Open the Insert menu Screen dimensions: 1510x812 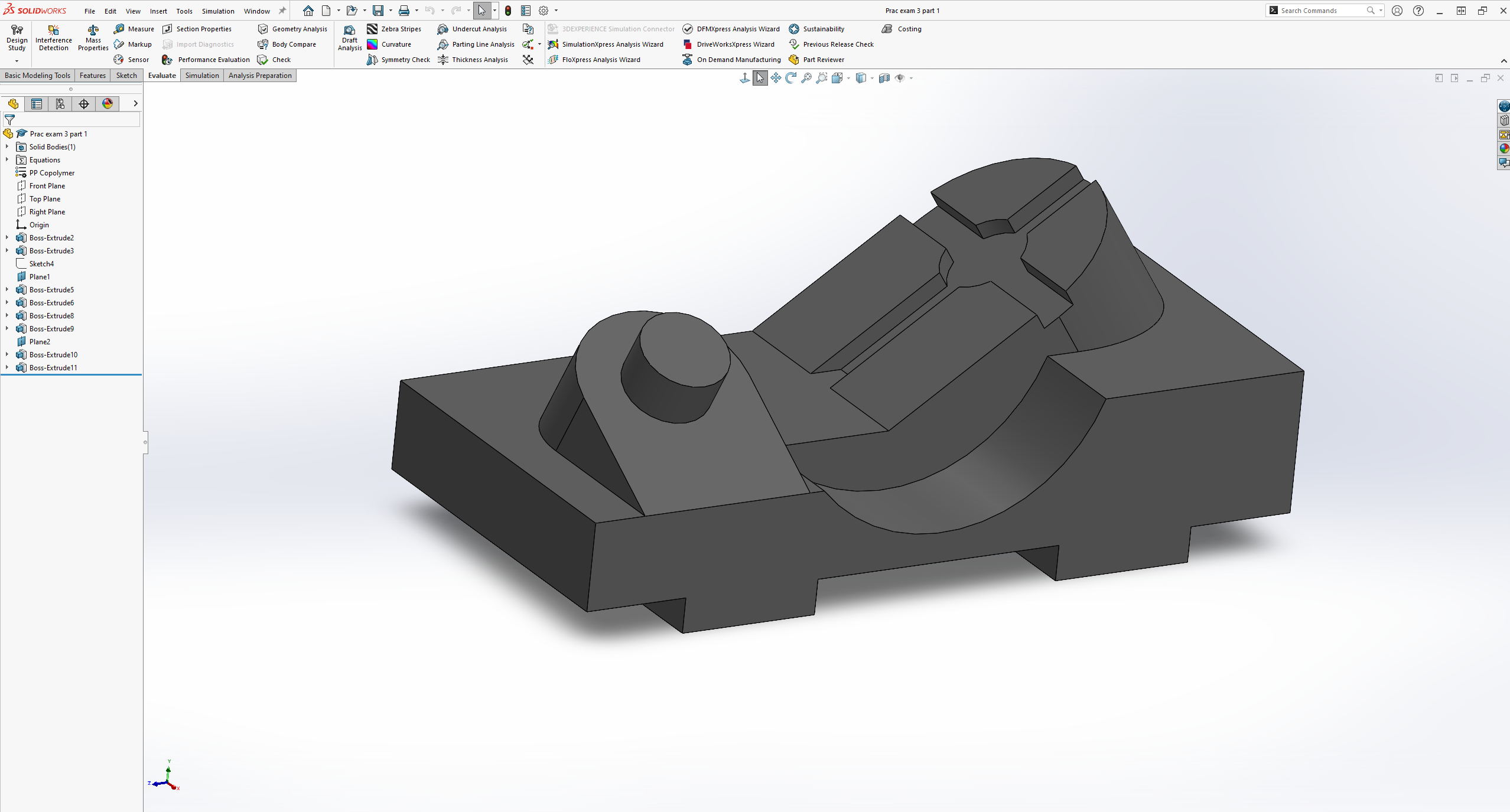point(158,11)
